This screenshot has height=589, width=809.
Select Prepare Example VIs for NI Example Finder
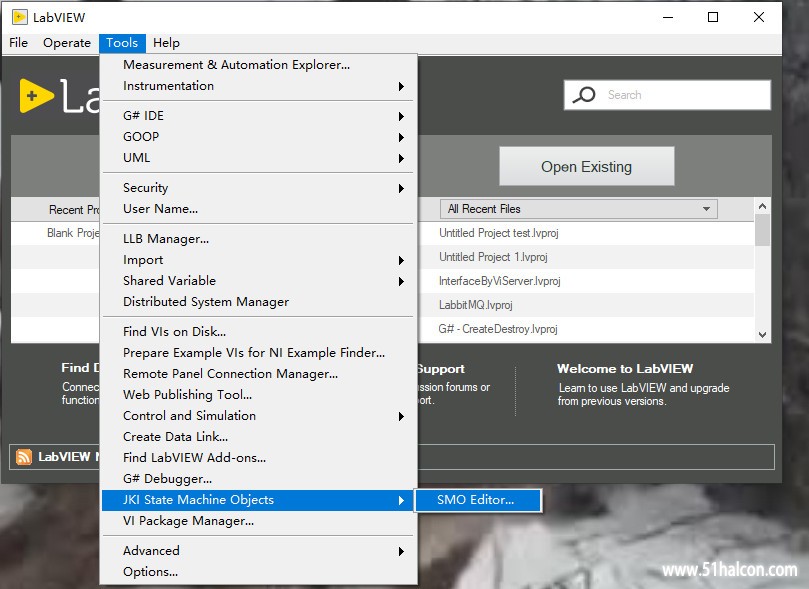pos(258,353)
